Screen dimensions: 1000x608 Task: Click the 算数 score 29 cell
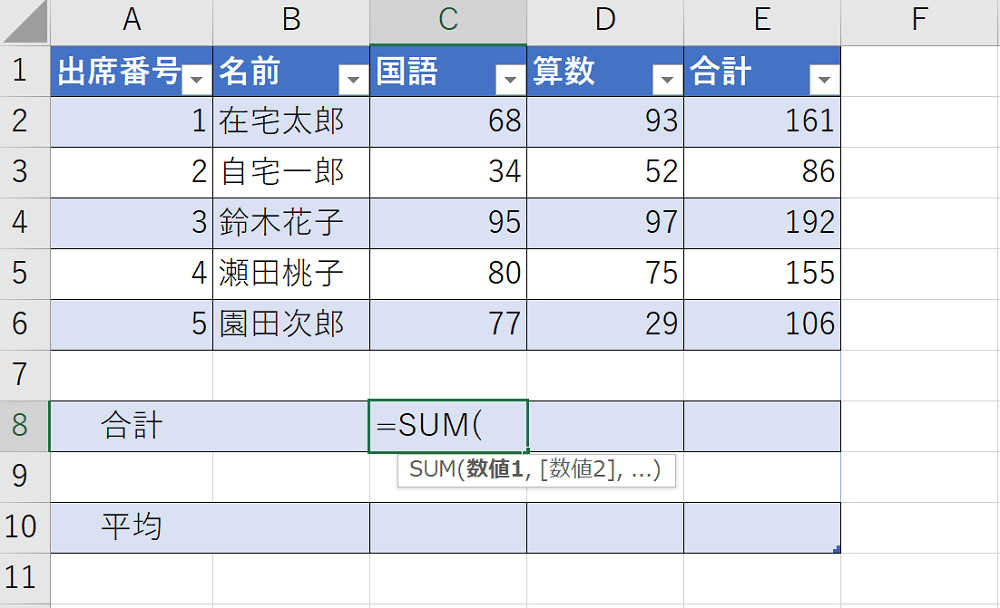tap(605, 324)
